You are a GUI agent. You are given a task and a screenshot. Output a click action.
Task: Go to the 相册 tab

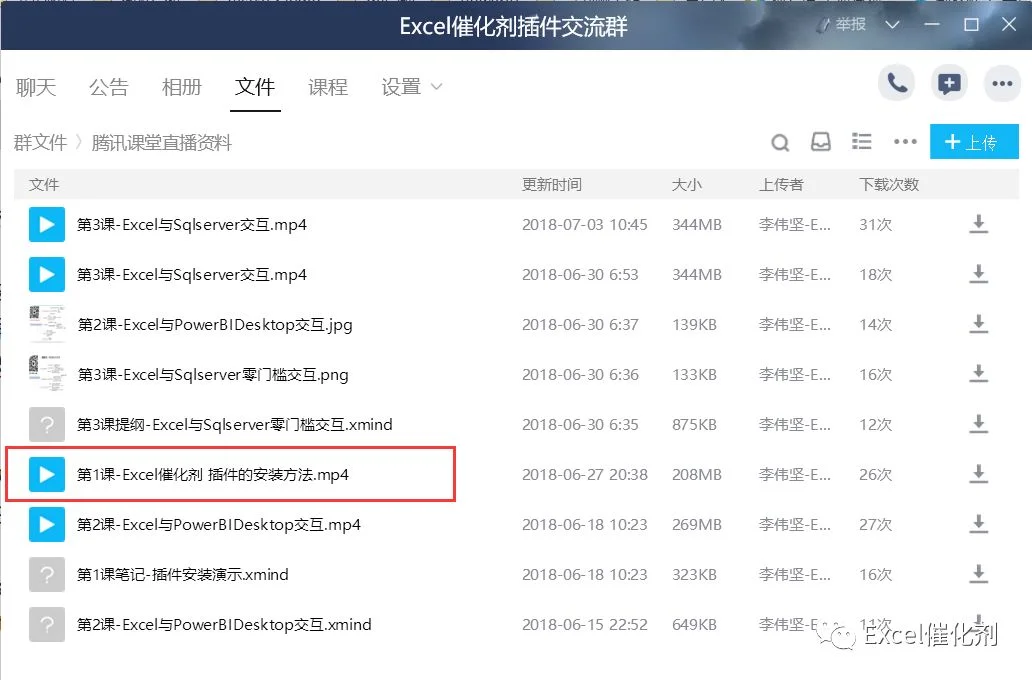click(x=182, y=86)
